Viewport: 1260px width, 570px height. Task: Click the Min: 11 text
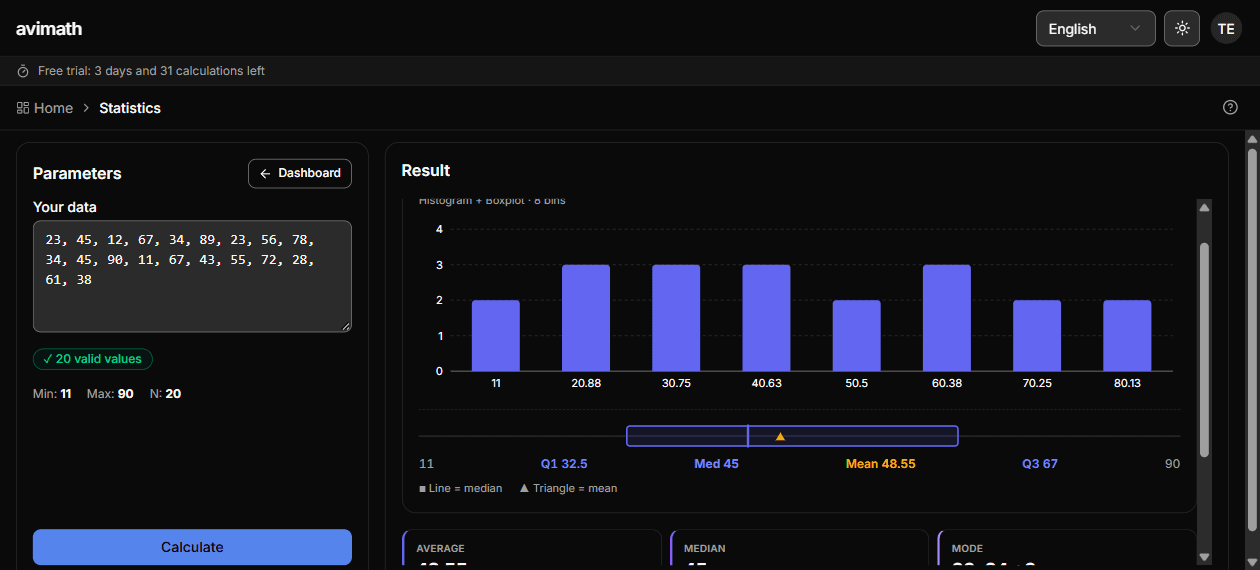pos(52,394)
